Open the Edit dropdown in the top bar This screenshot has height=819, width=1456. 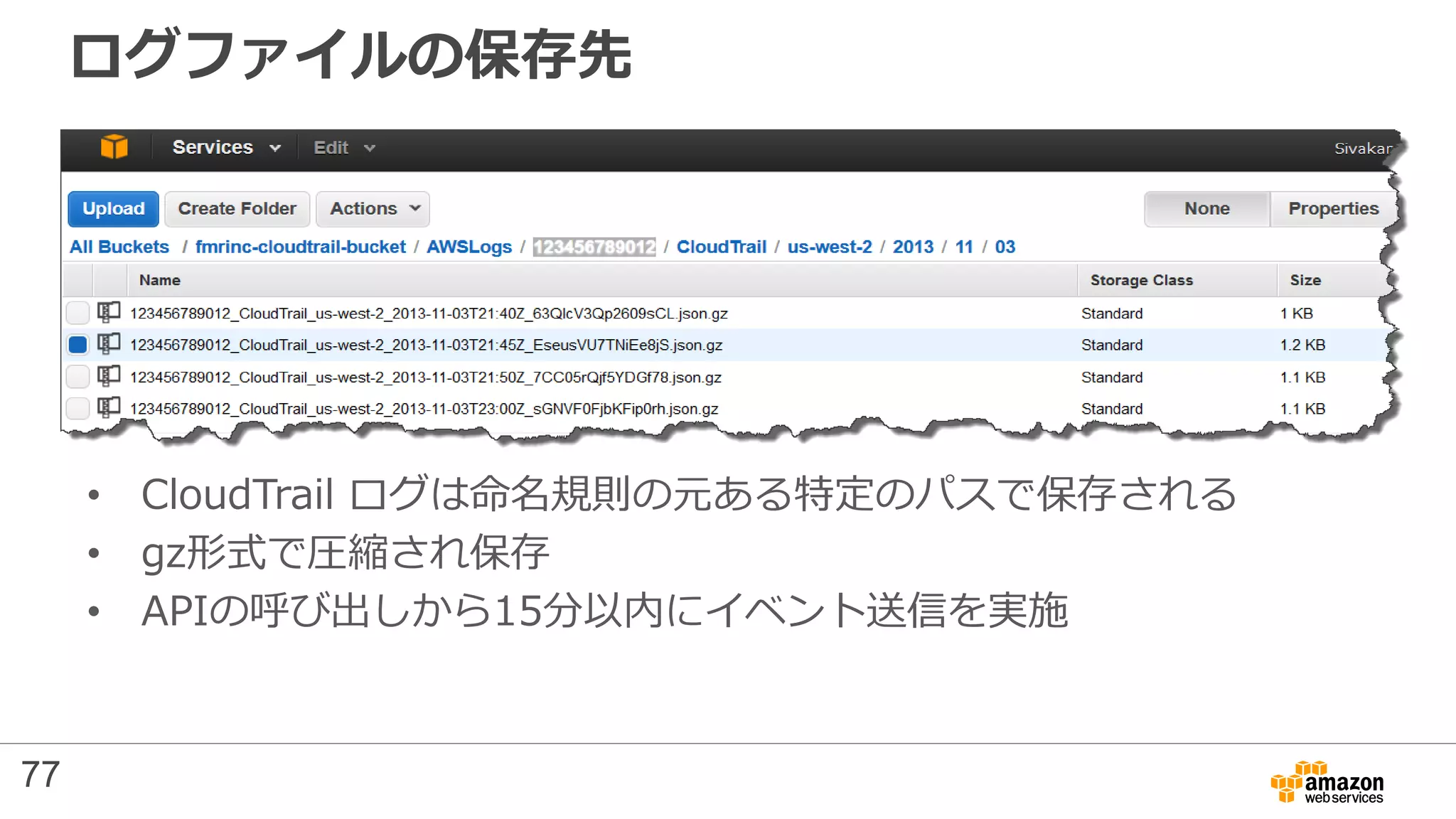click(x=344, y=148)
